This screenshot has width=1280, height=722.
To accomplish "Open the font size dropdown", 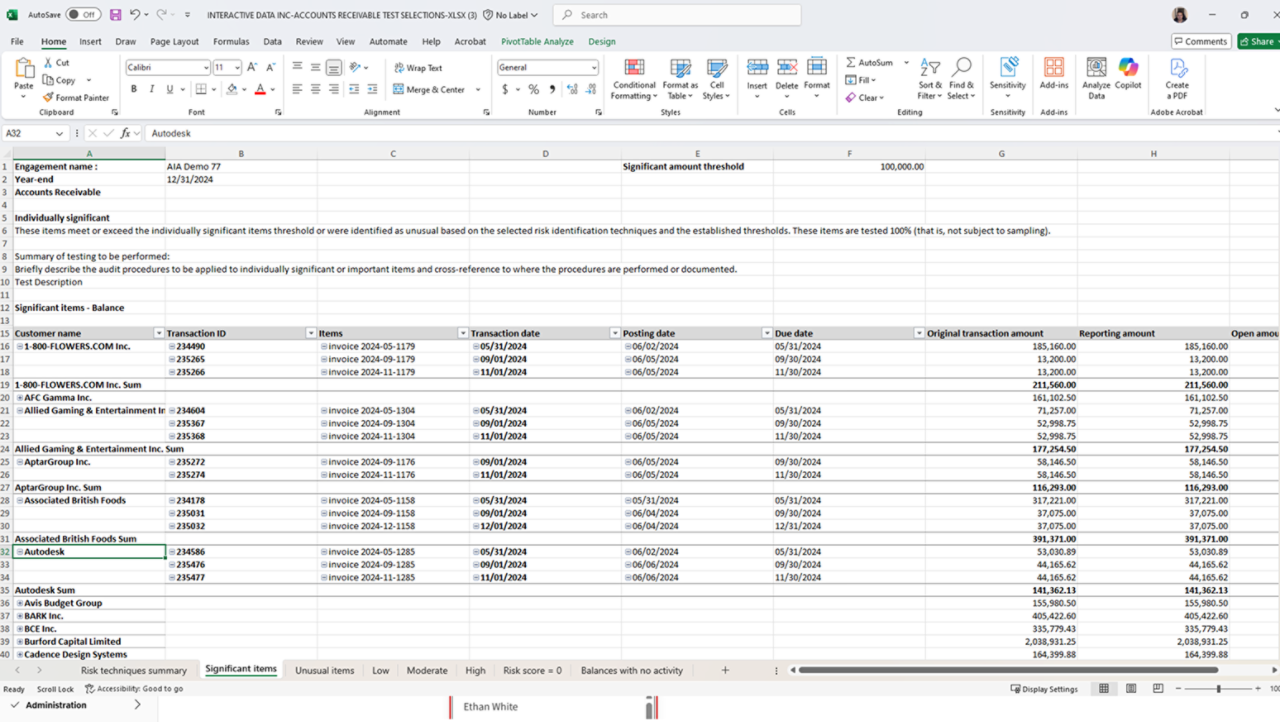I will point(237,68).
